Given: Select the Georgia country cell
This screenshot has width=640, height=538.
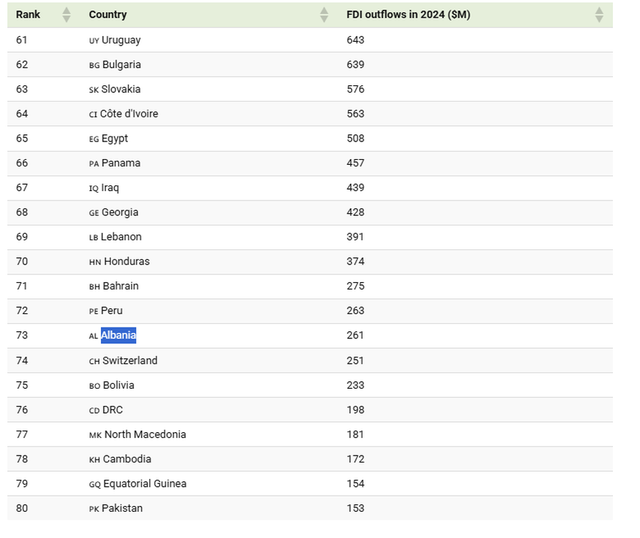Looking at the screenshot, I should coord(113,212).
